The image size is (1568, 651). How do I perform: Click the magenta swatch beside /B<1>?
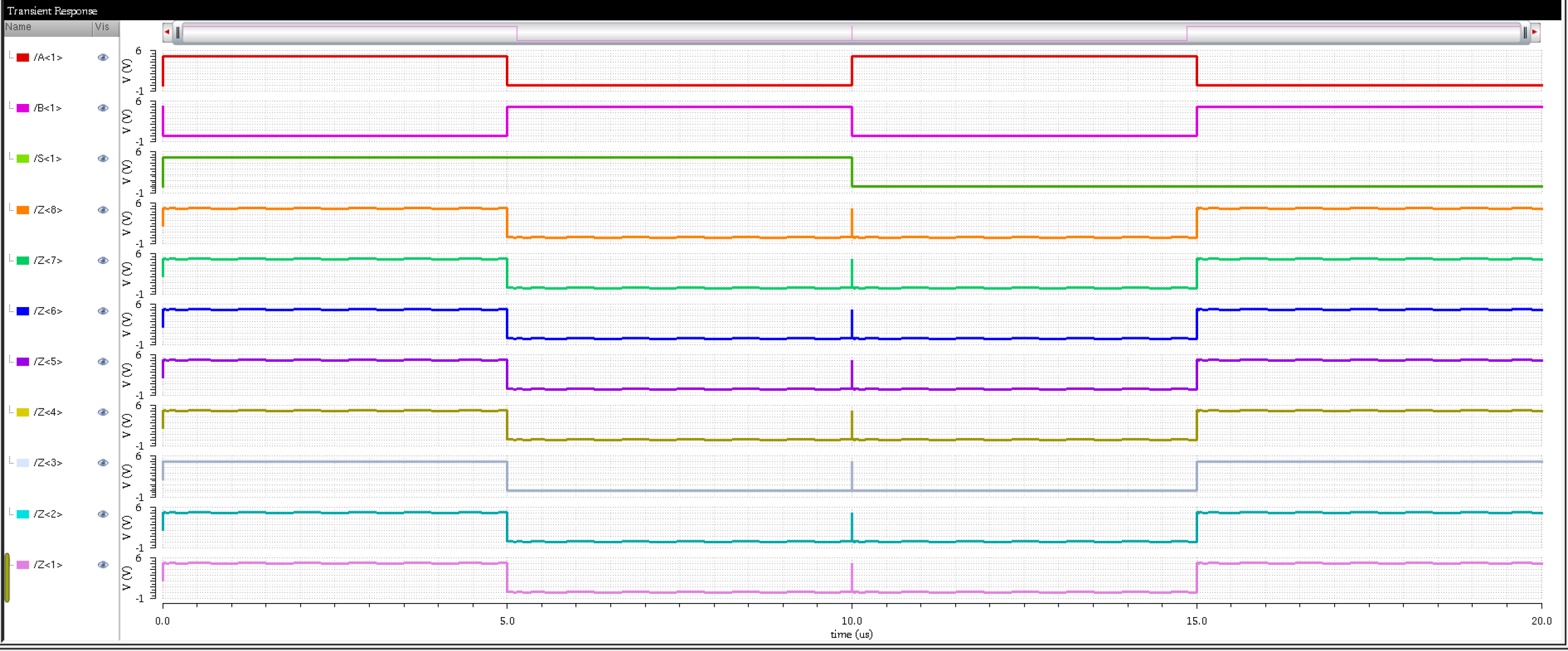coord(23,108)
